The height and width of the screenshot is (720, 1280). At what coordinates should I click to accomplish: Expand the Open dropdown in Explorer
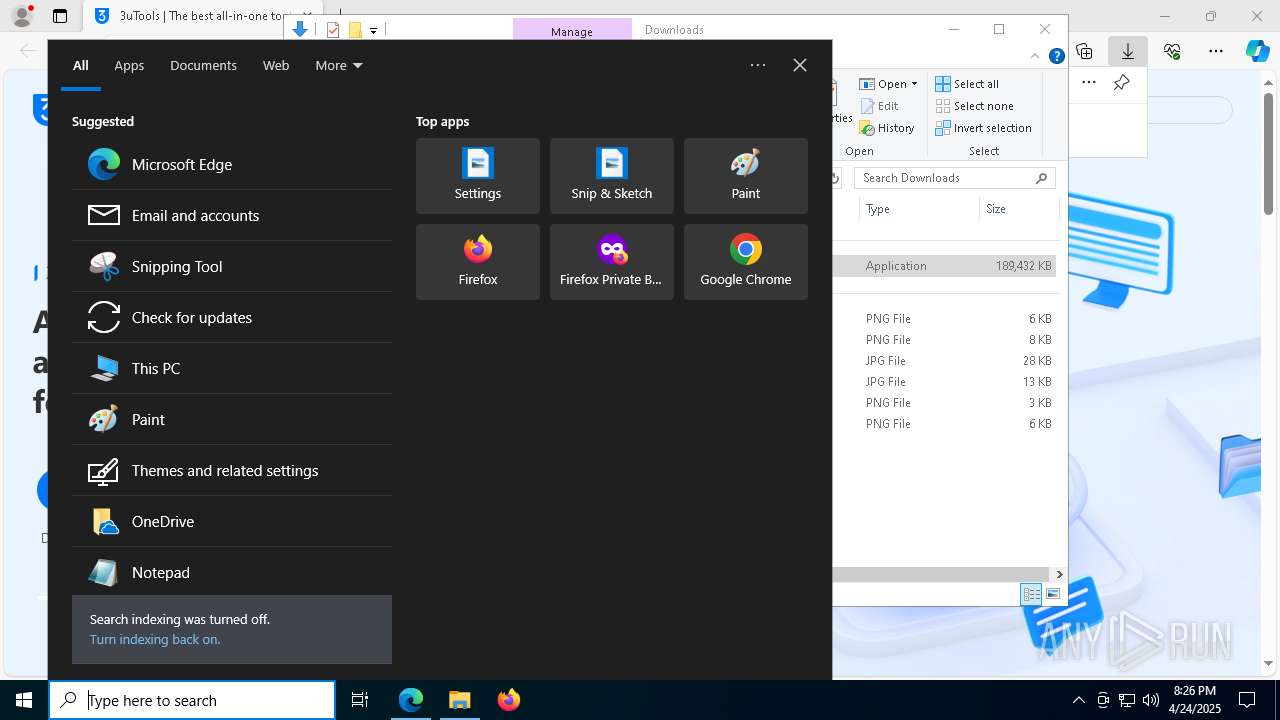click(889, 84)
